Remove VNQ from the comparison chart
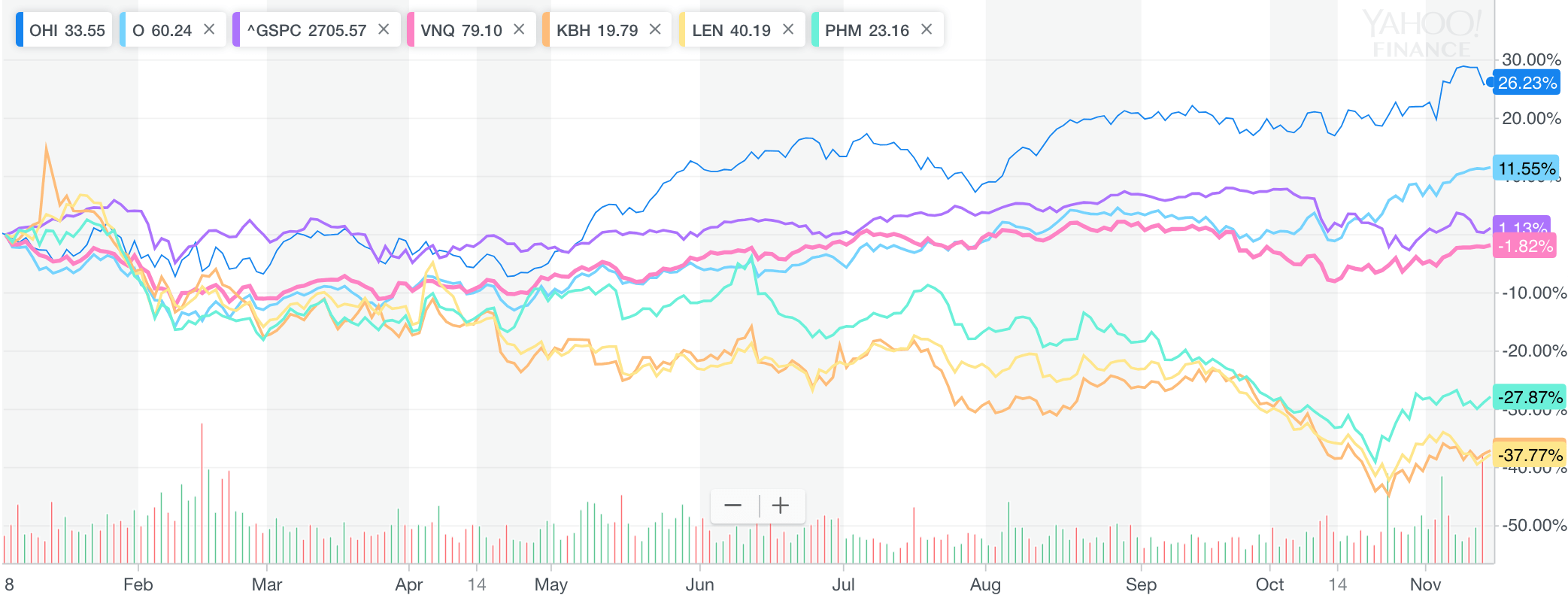Screen dimensions: 1568x598 (x=518, y=30)
